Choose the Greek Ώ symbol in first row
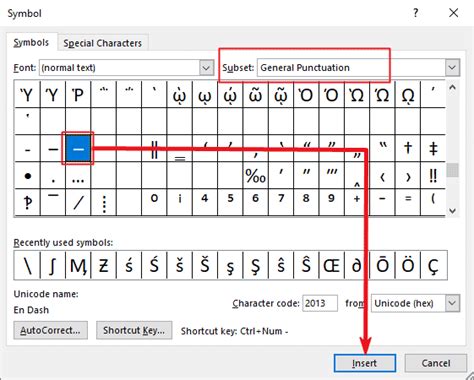 (x=382, y=95)
